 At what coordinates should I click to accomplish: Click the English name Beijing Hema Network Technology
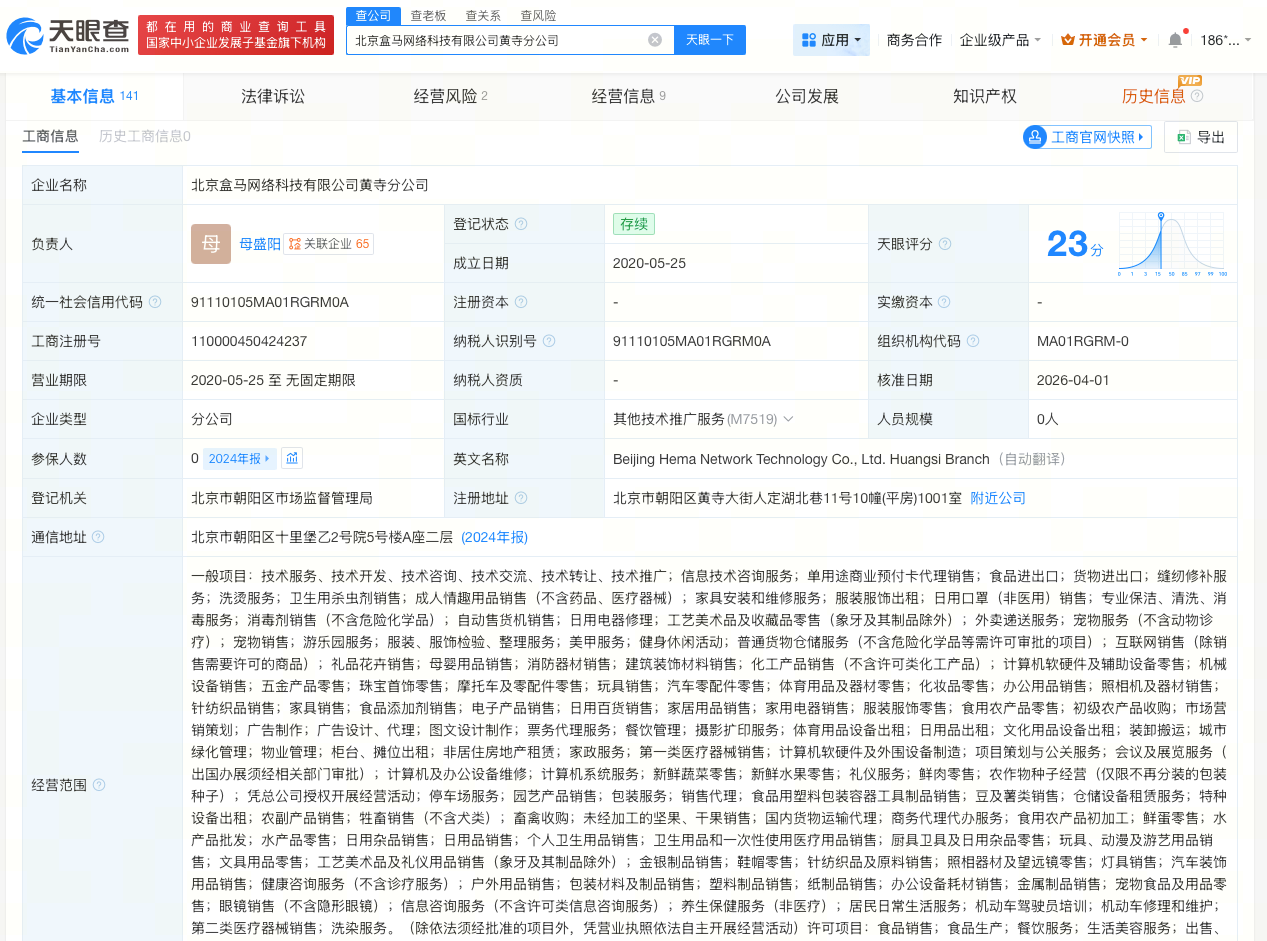[801, 459]
